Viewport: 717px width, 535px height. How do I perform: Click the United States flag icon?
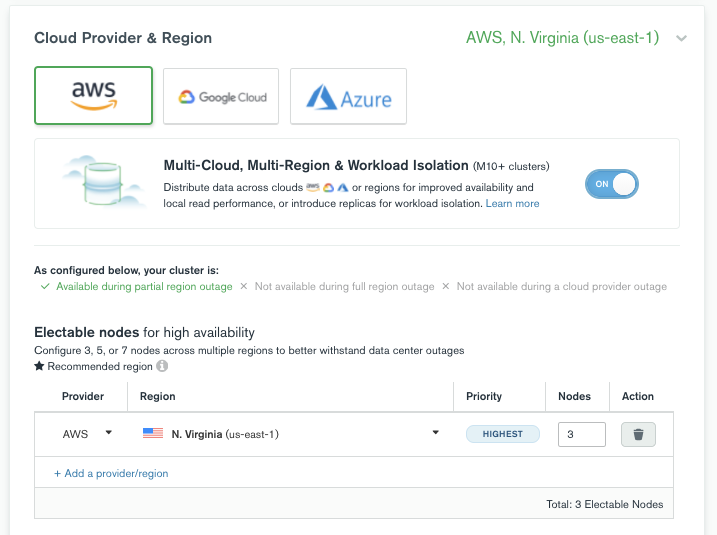pos(153,433)
